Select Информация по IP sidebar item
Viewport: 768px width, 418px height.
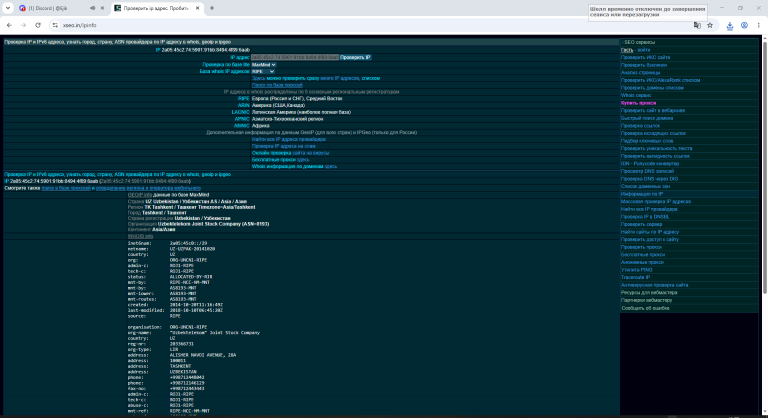click(642, 194)
